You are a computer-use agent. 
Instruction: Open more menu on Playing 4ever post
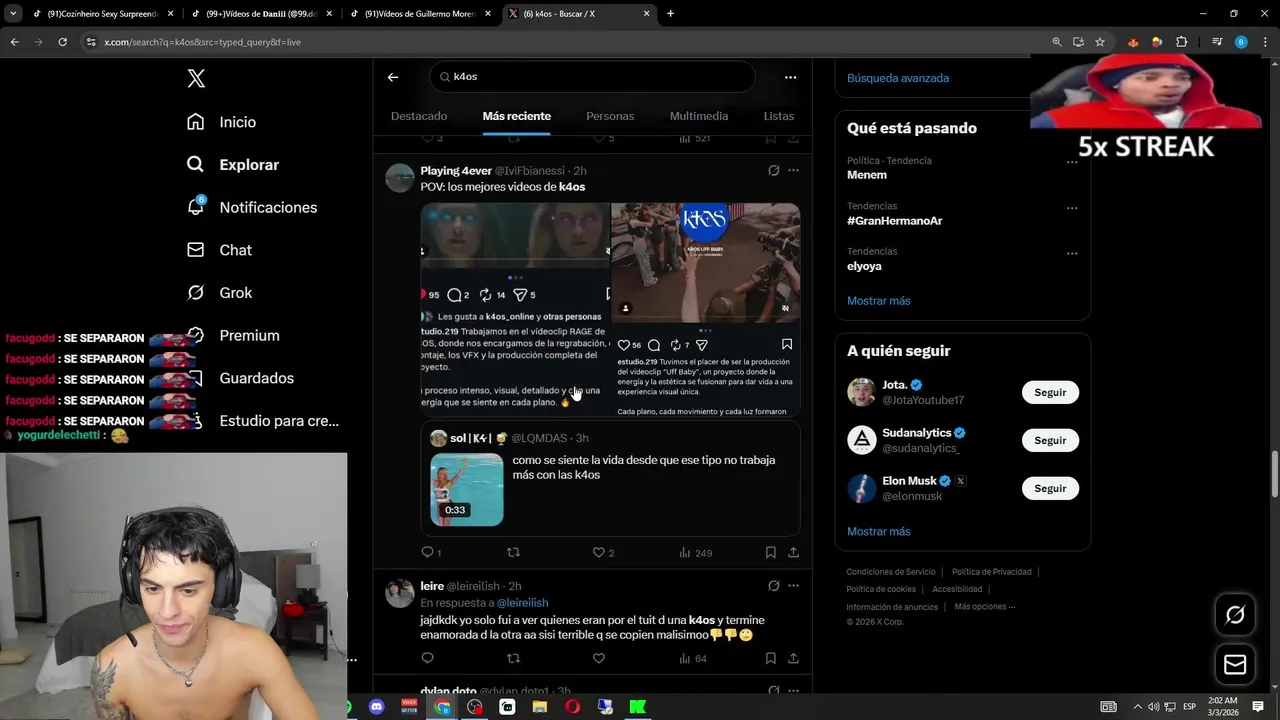point(793,171)
